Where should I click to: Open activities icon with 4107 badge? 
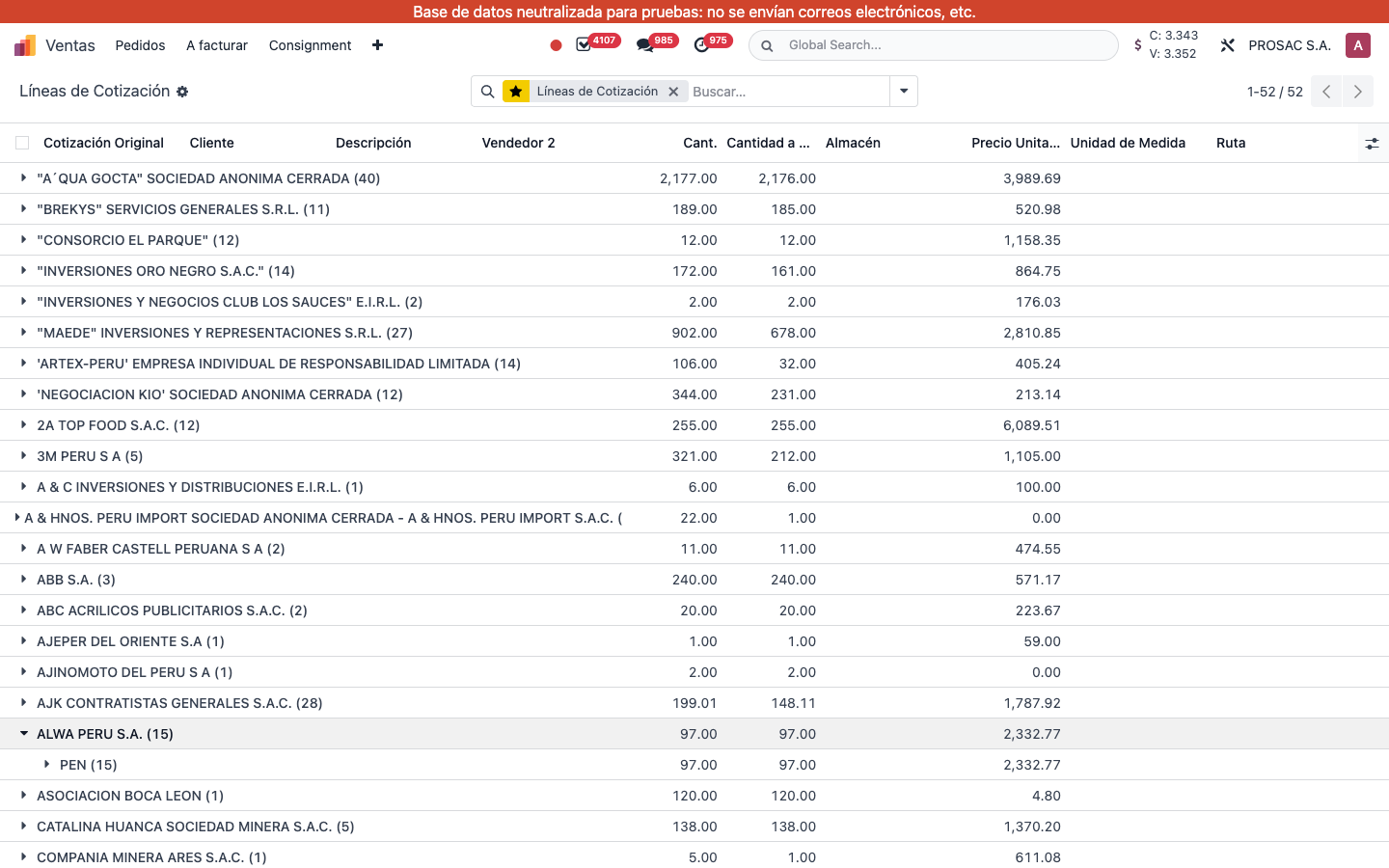(x=584, y=45)
